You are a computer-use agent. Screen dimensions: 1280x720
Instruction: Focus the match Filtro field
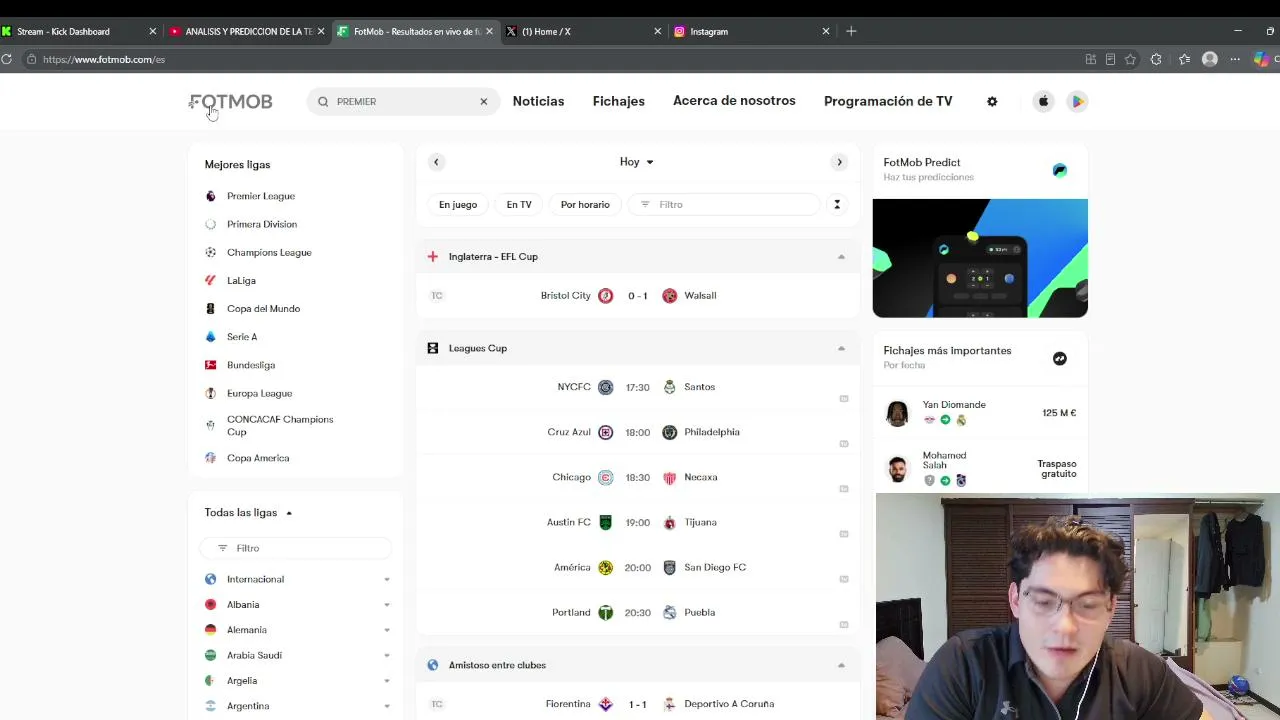pyautogui.click(x=724, y=204)
